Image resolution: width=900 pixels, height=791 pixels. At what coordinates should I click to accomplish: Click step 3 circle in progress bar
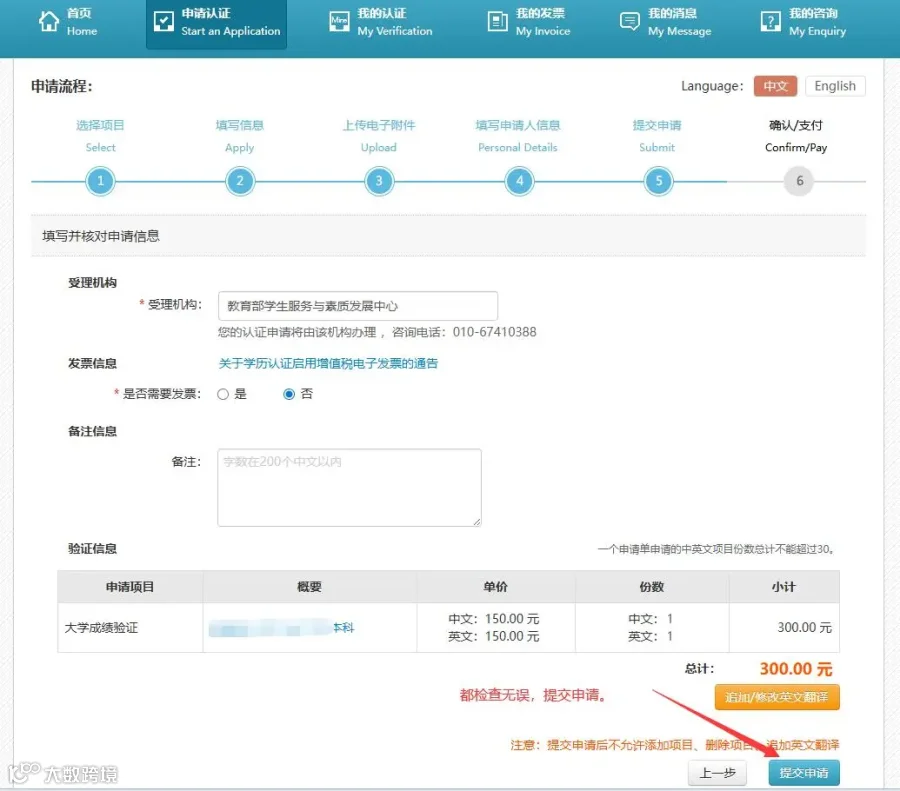click(379, 181)
